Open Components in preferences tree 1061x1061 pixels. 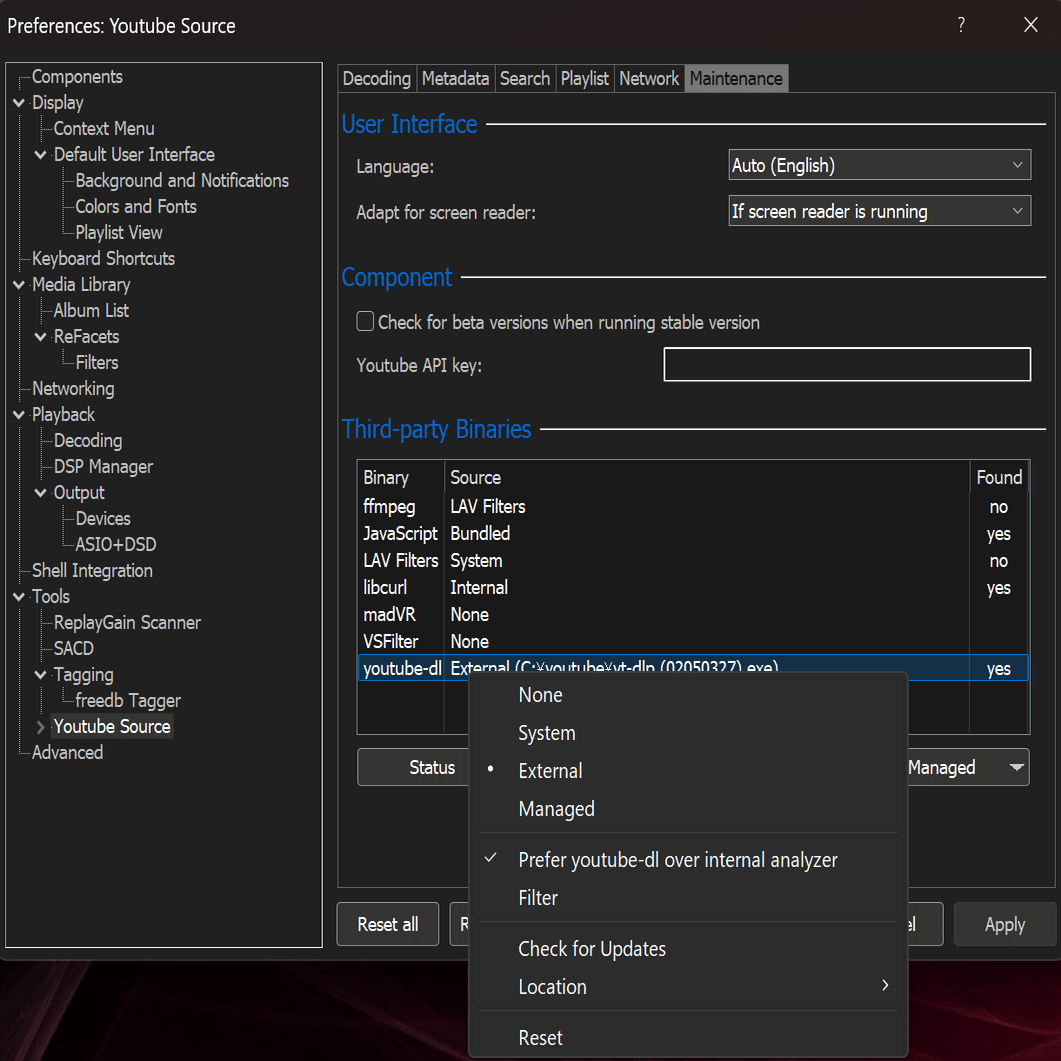(x=77, y=76)
